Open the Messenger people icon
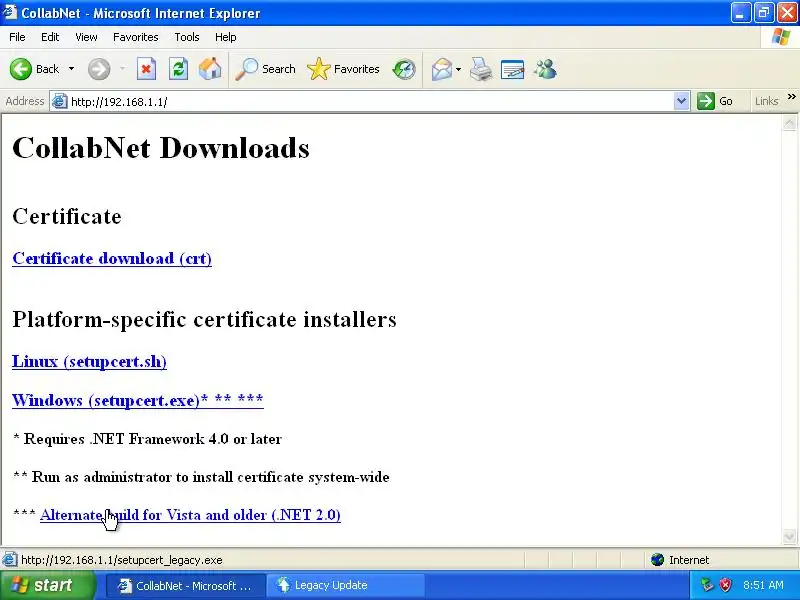This screenshot has height=600, width=800. tap(545, 69)
